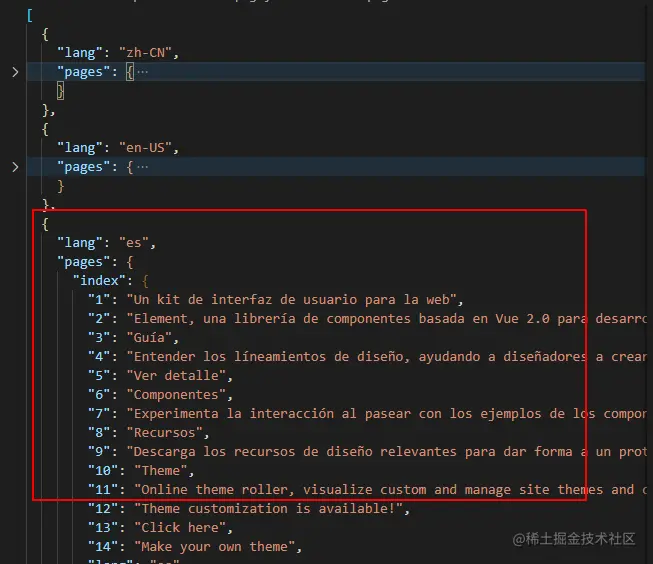
Task: Click the "Guía" value
Action: pos(149,337)
